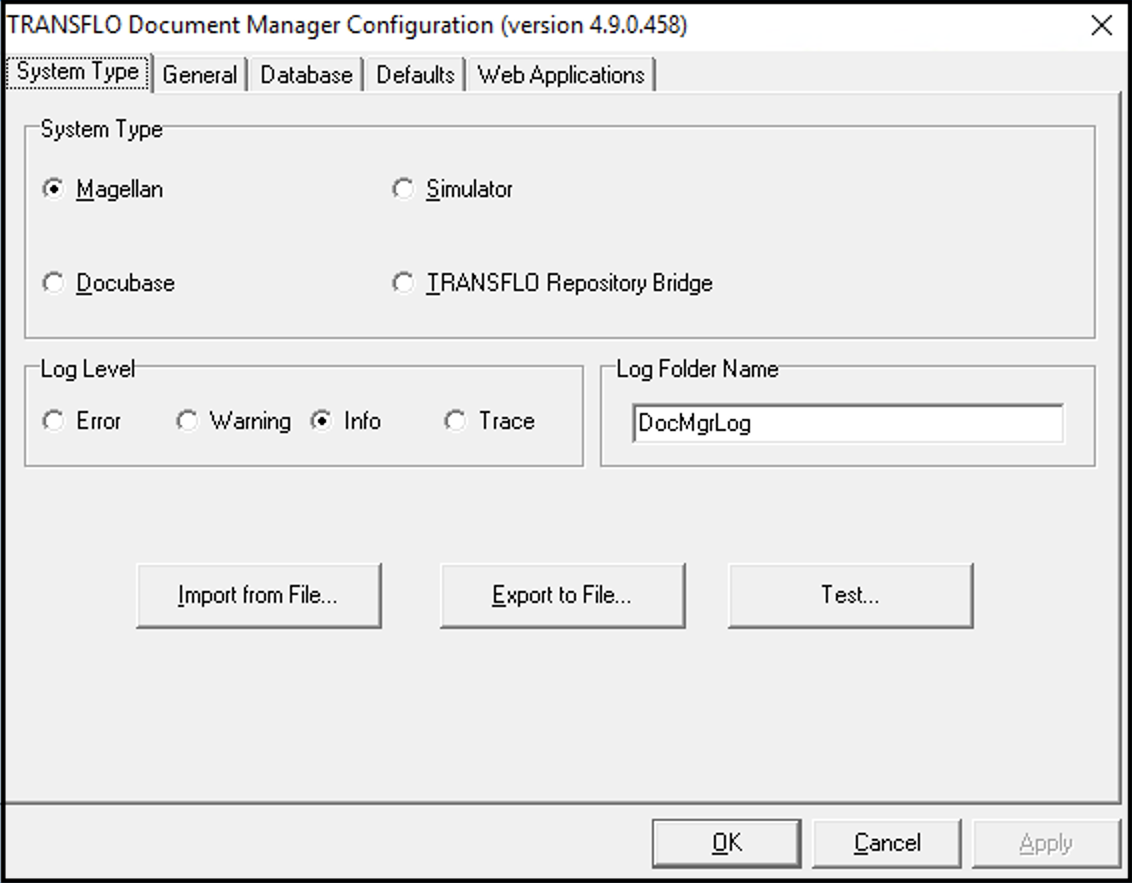Open the Test dialog button
The image size is (1132, 883).
coord(850,596)
